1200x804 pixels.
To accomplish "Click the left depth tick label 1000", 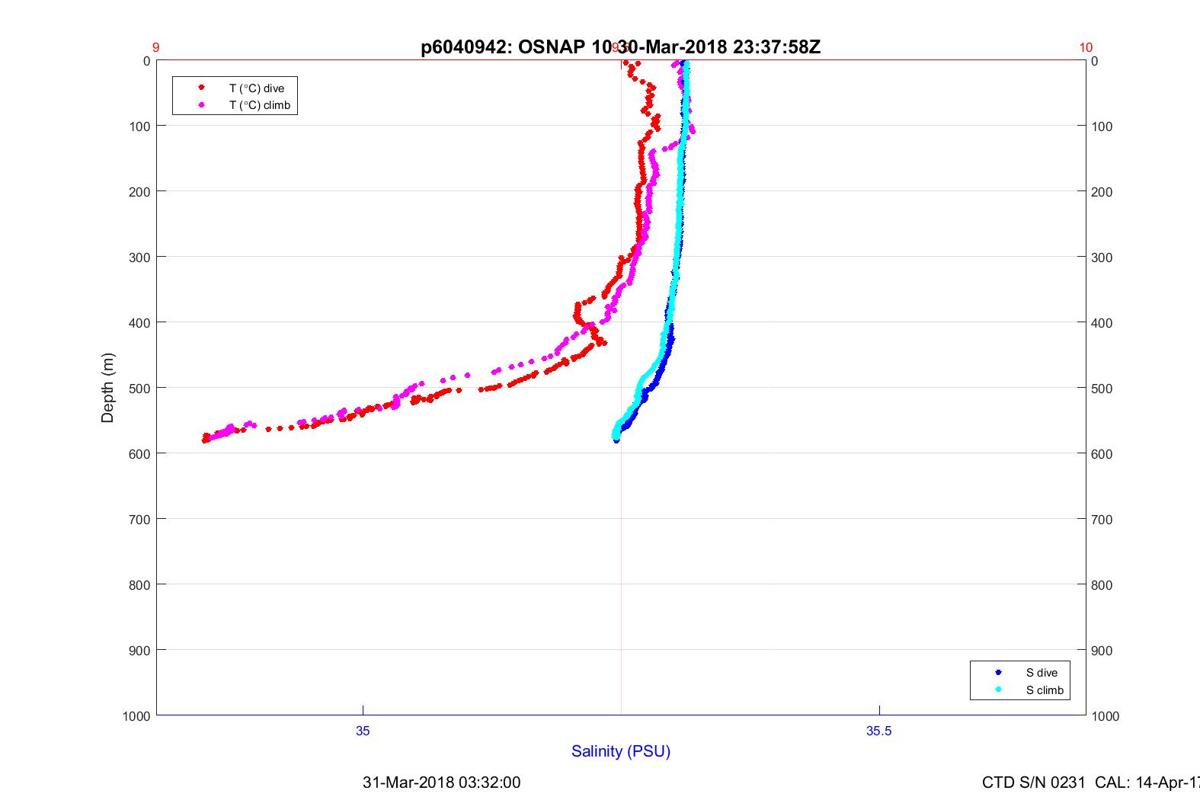I will 136,716.
